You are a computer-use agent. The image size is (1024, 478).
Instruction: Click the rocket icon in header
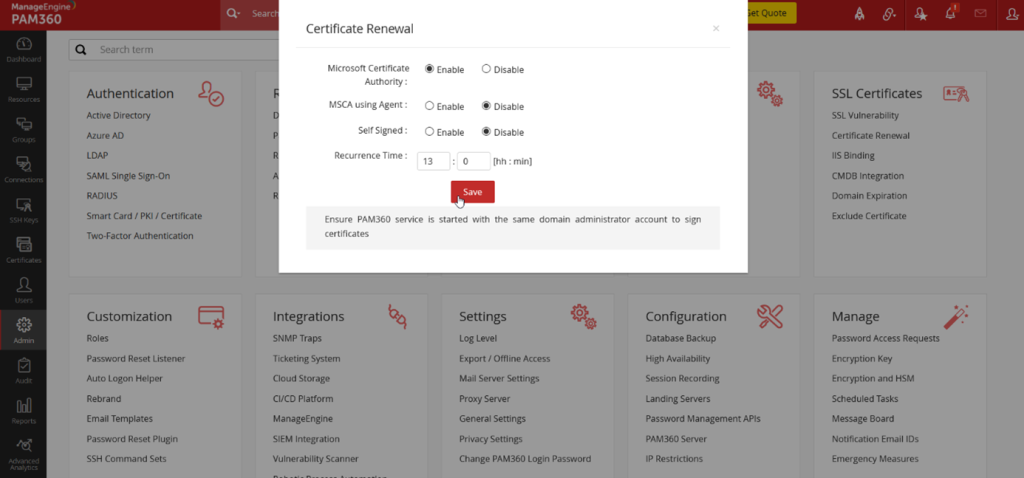pos(859,13)
